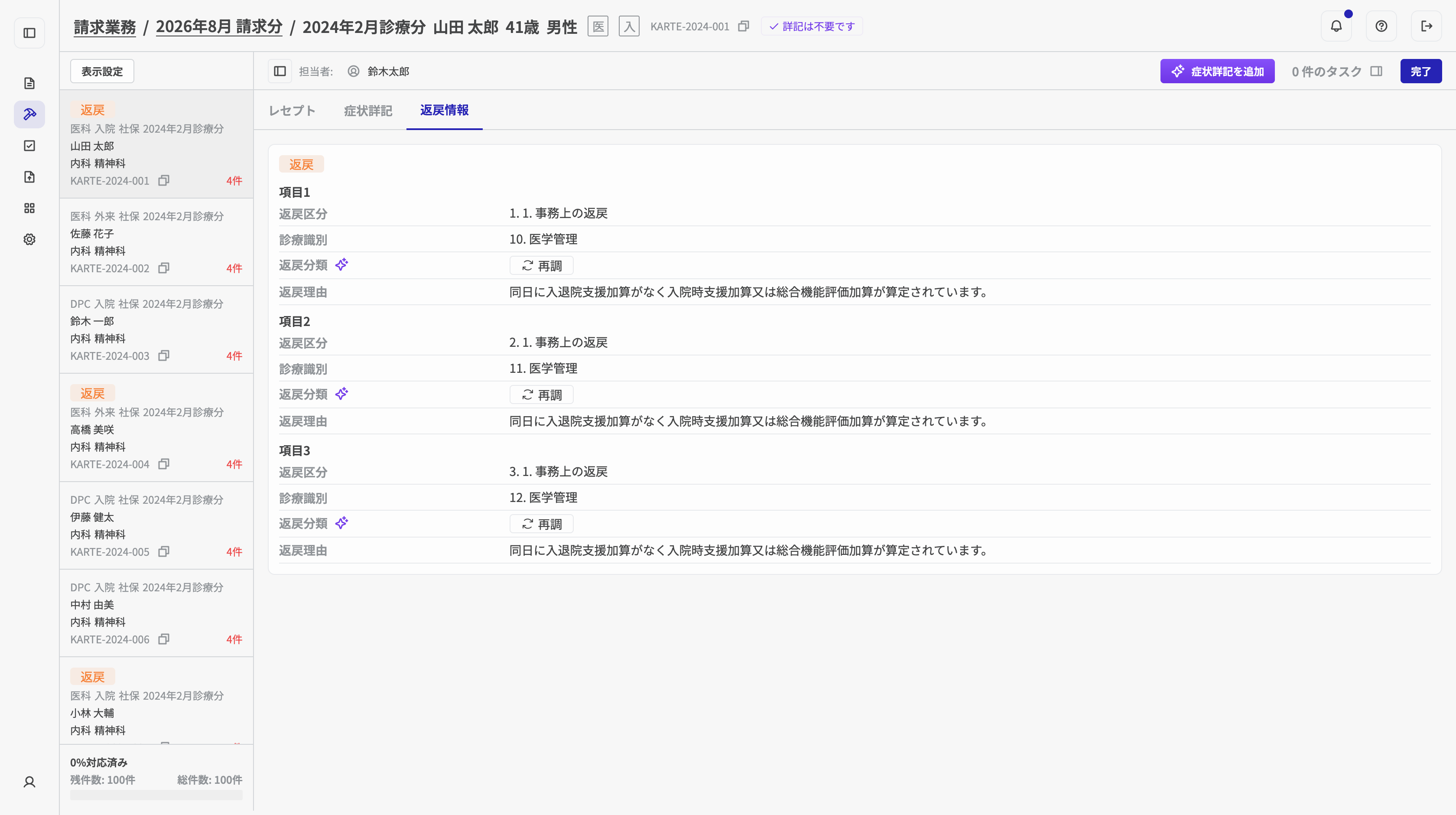Copy KARTE-2024-001 in the patient list

(164, 180)
